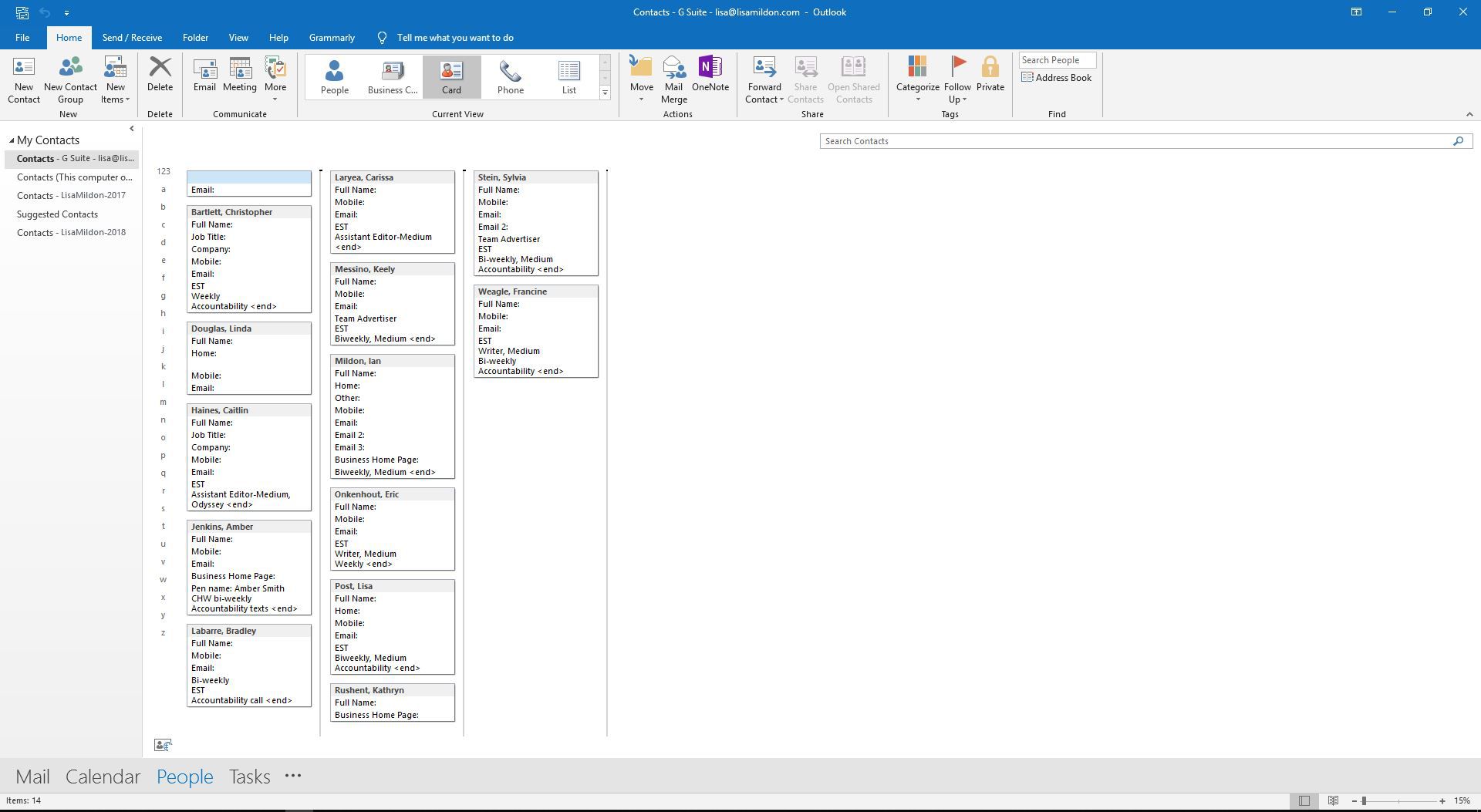Viewport: 1481px width, 812px height.
Task: Select the Weagle, Francine contact card
Action: [x=535, y=332]
